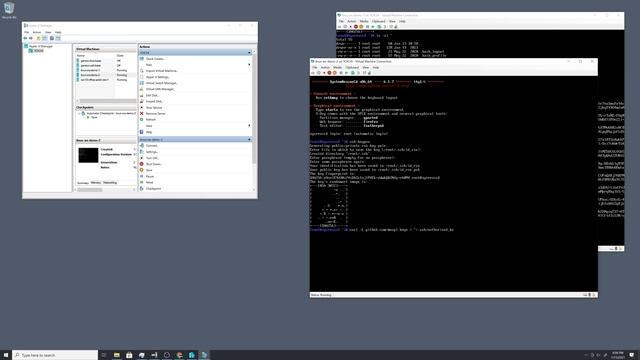Expand New submenu arrow in Actions pane
The height and width of the screenshot is (360, 640).
(249, 64)
